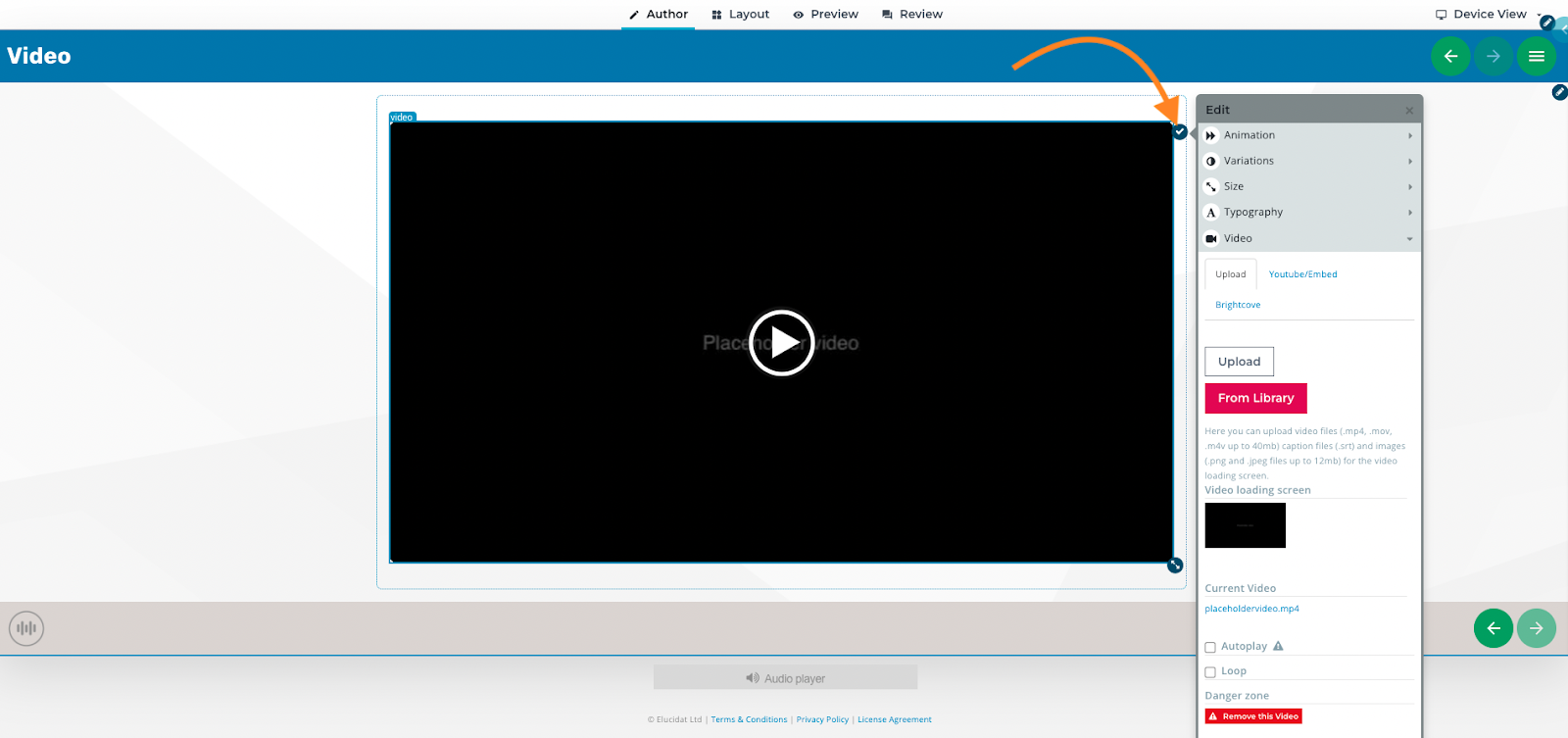Expand the Variations section arrow
Viewport: 1568px width, 738px height.
[1410, 161]
